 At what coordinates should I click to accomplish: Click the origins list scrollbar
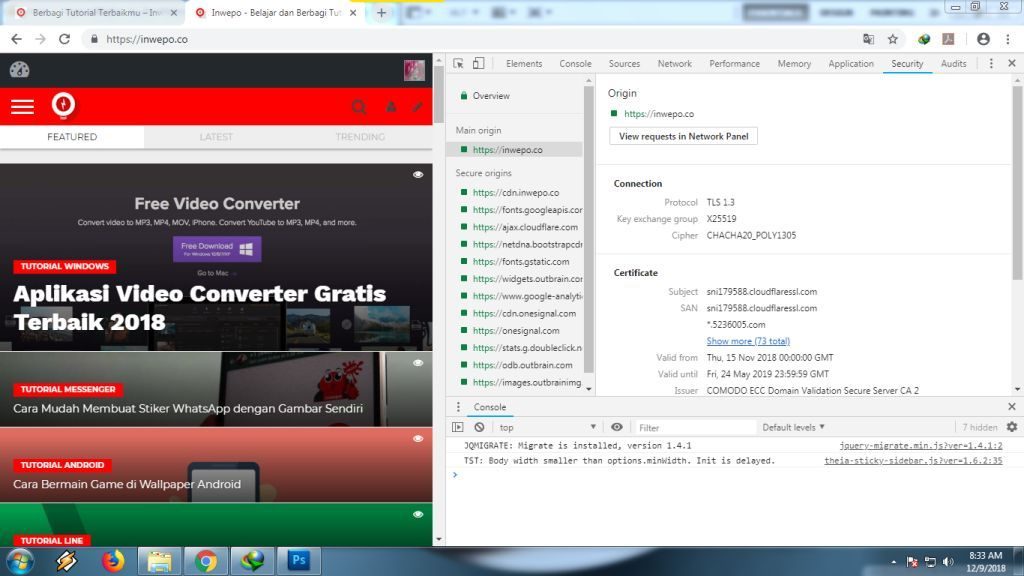coord(588,229)
